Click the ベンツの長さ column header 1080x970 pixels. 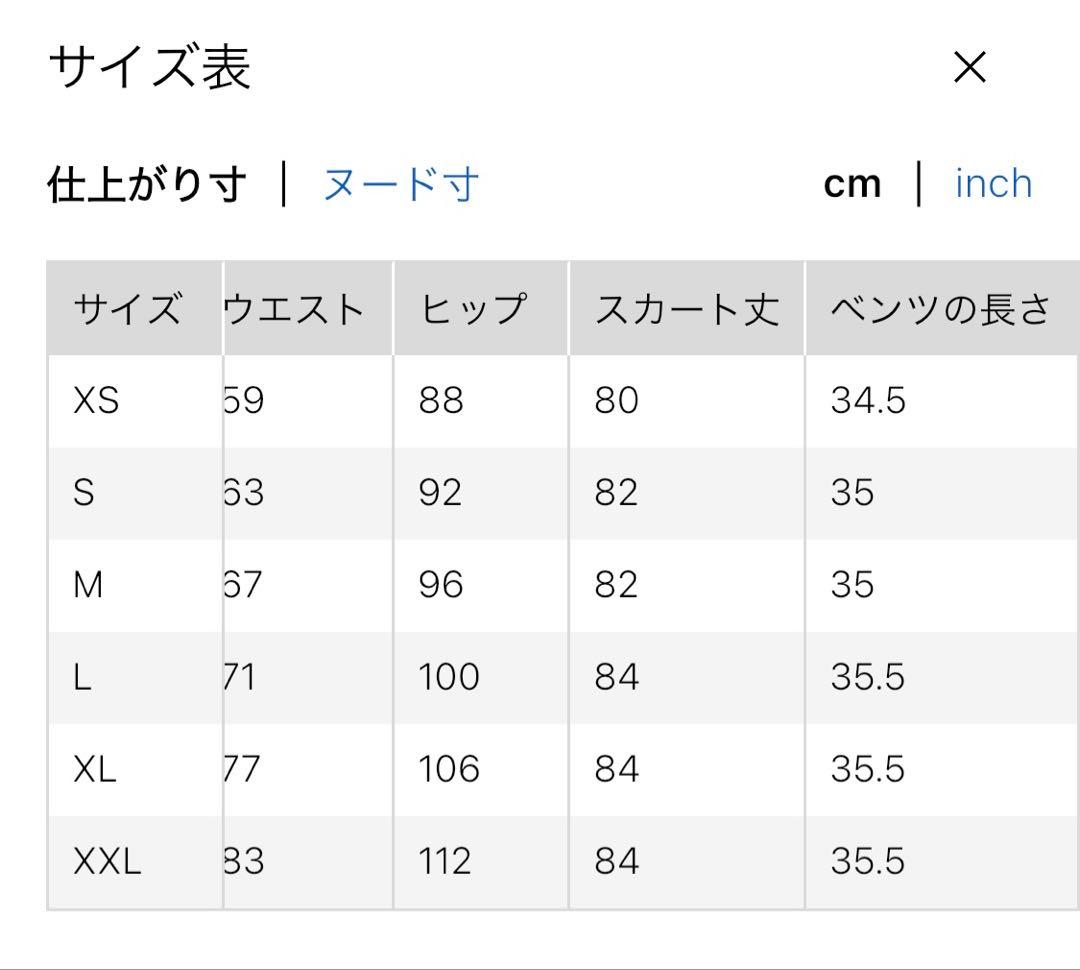coord(940,309)
